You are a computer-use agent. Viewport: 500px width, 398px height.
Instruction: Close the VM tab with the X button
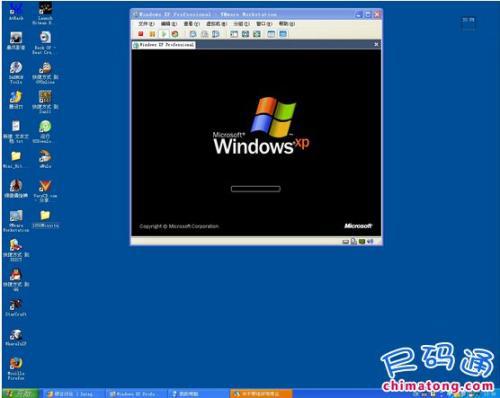tap(376, 44)
